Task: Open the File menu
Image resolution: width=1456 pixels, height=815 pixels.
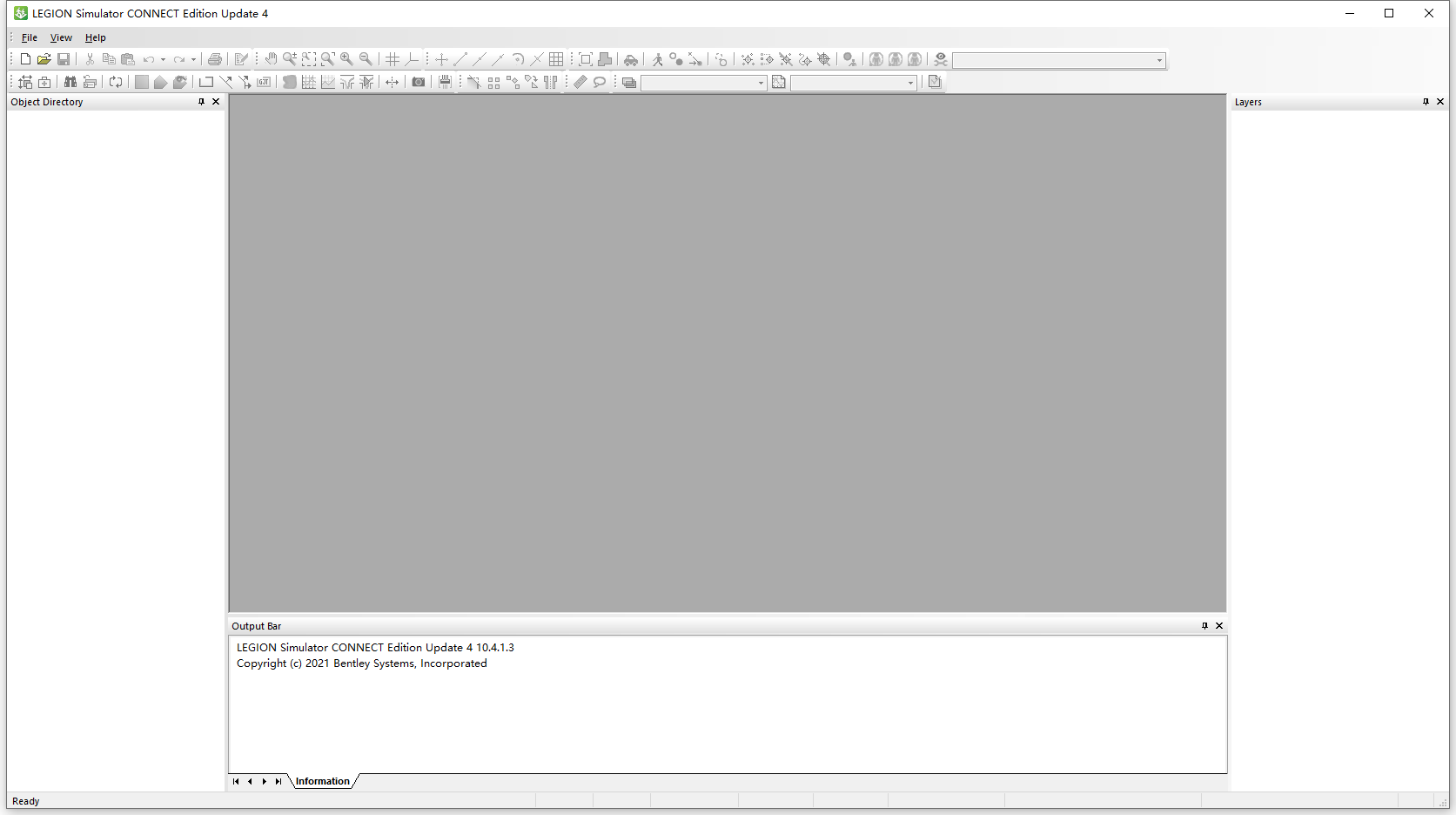Action: click(x=30, y=37)
